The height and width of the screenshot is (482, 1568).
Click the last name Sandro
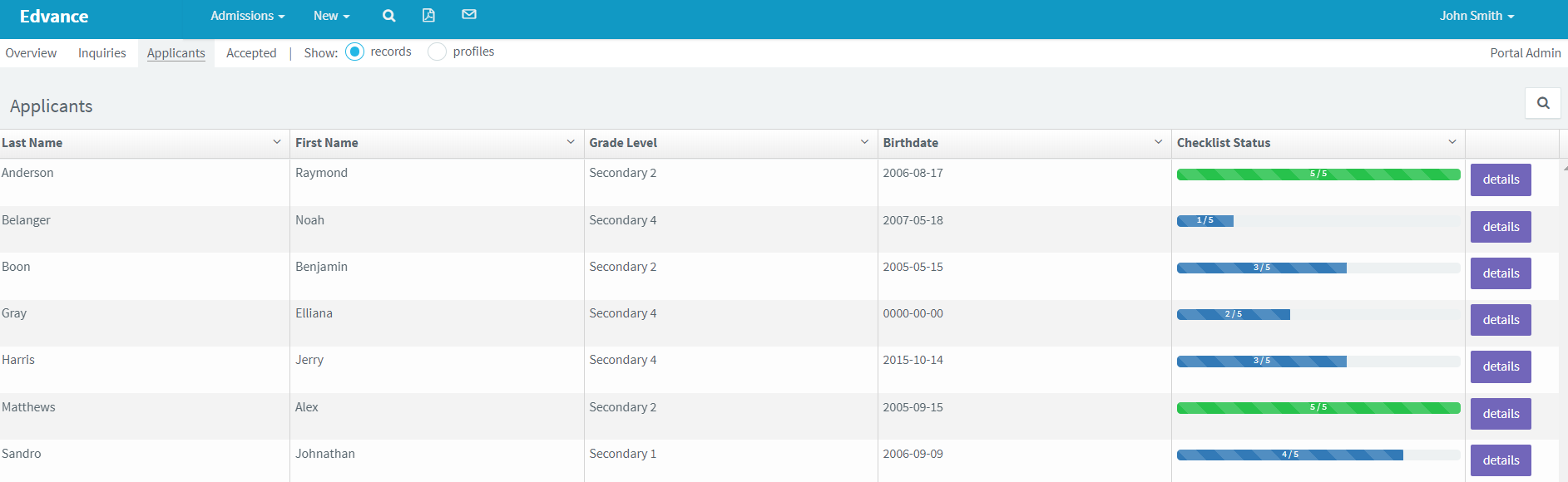(22, 454)
